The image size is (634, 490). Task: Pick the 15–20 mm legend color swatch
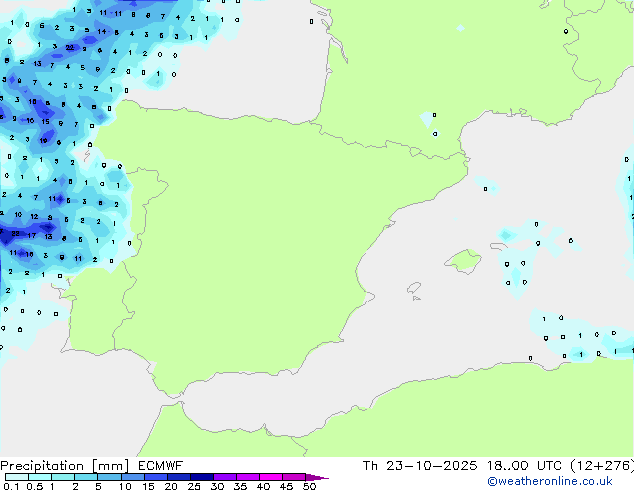(x=155, y=477)
